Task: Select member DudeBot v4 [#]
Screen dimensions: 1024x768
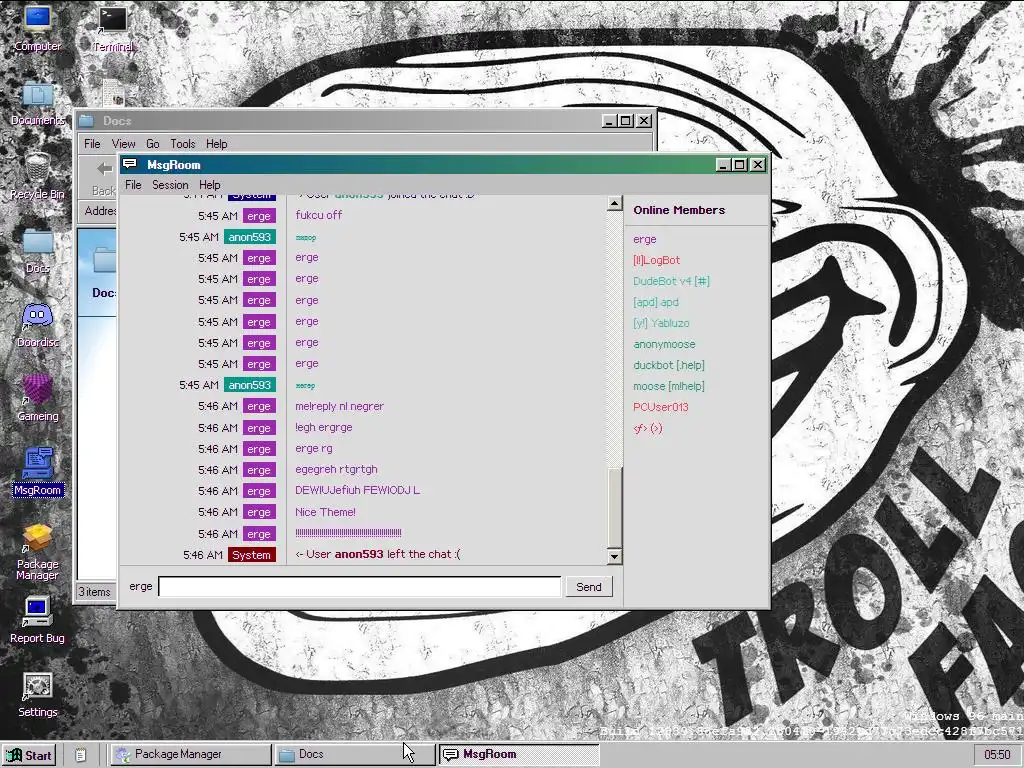Action: pyautogui.click(x=671, y=281)
